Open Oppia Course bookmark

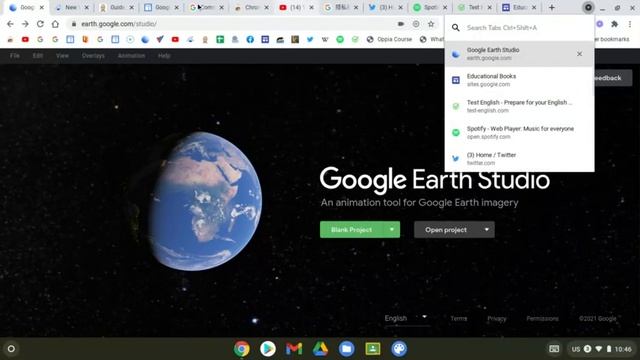pyautogui.click(x=389, y=39)
